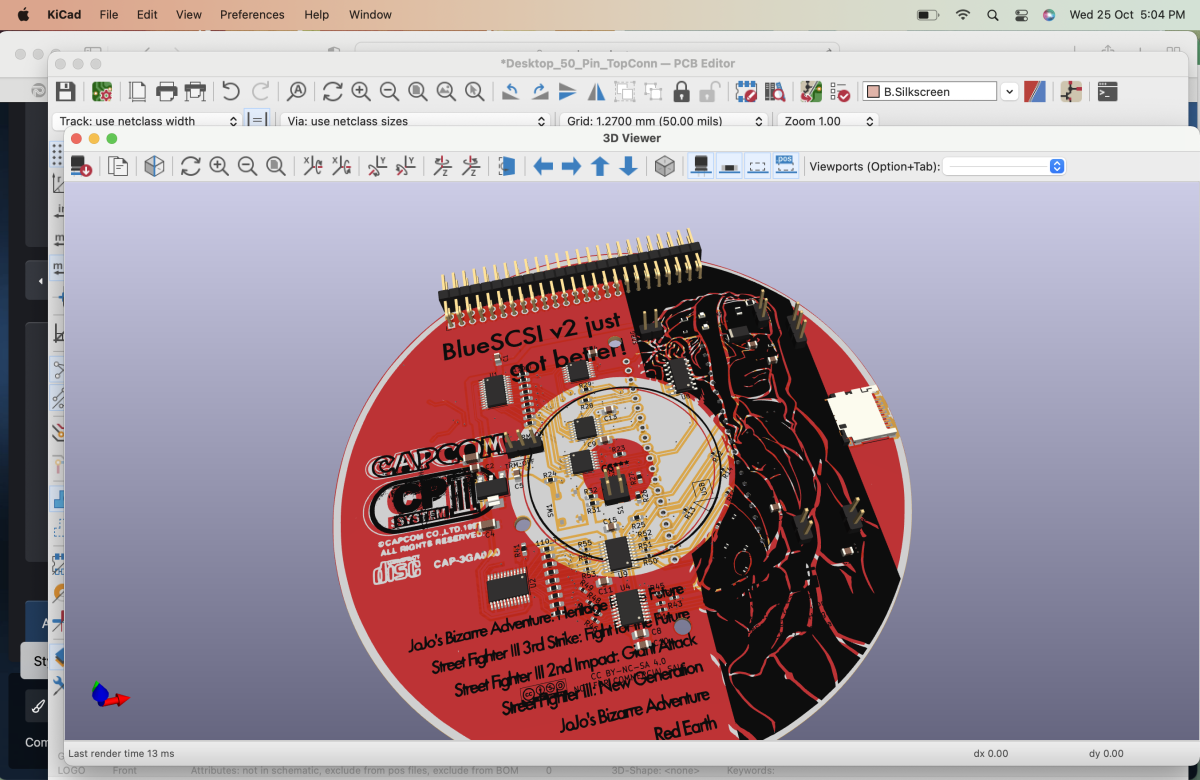
Task: Open the Window menu
Action: (370, 15)
